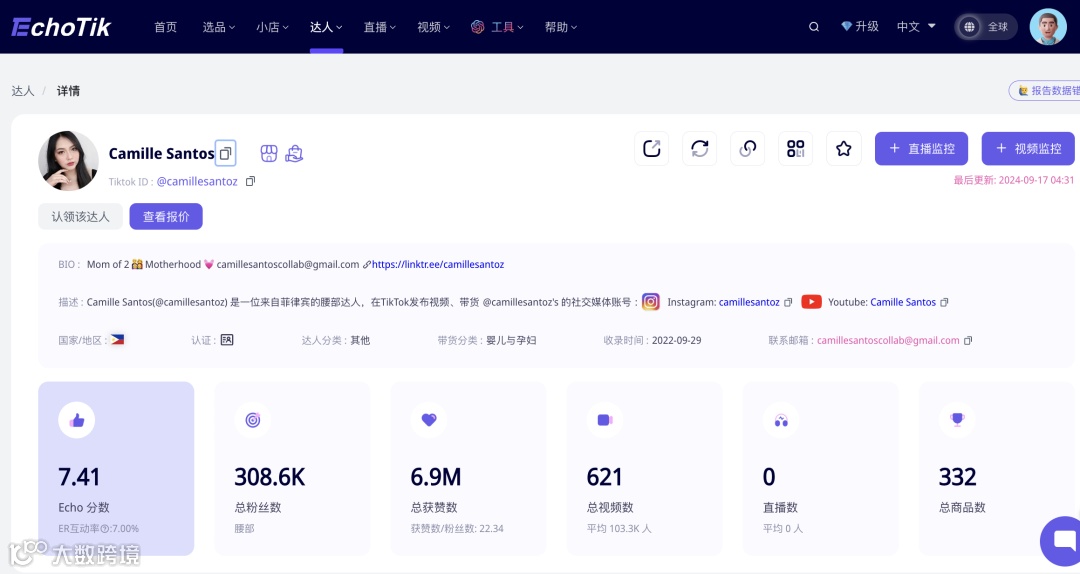The height and width of the screenshot is (574, 1080).
Task: Click the headset icon on live card
Action: (x=781, y=420)
